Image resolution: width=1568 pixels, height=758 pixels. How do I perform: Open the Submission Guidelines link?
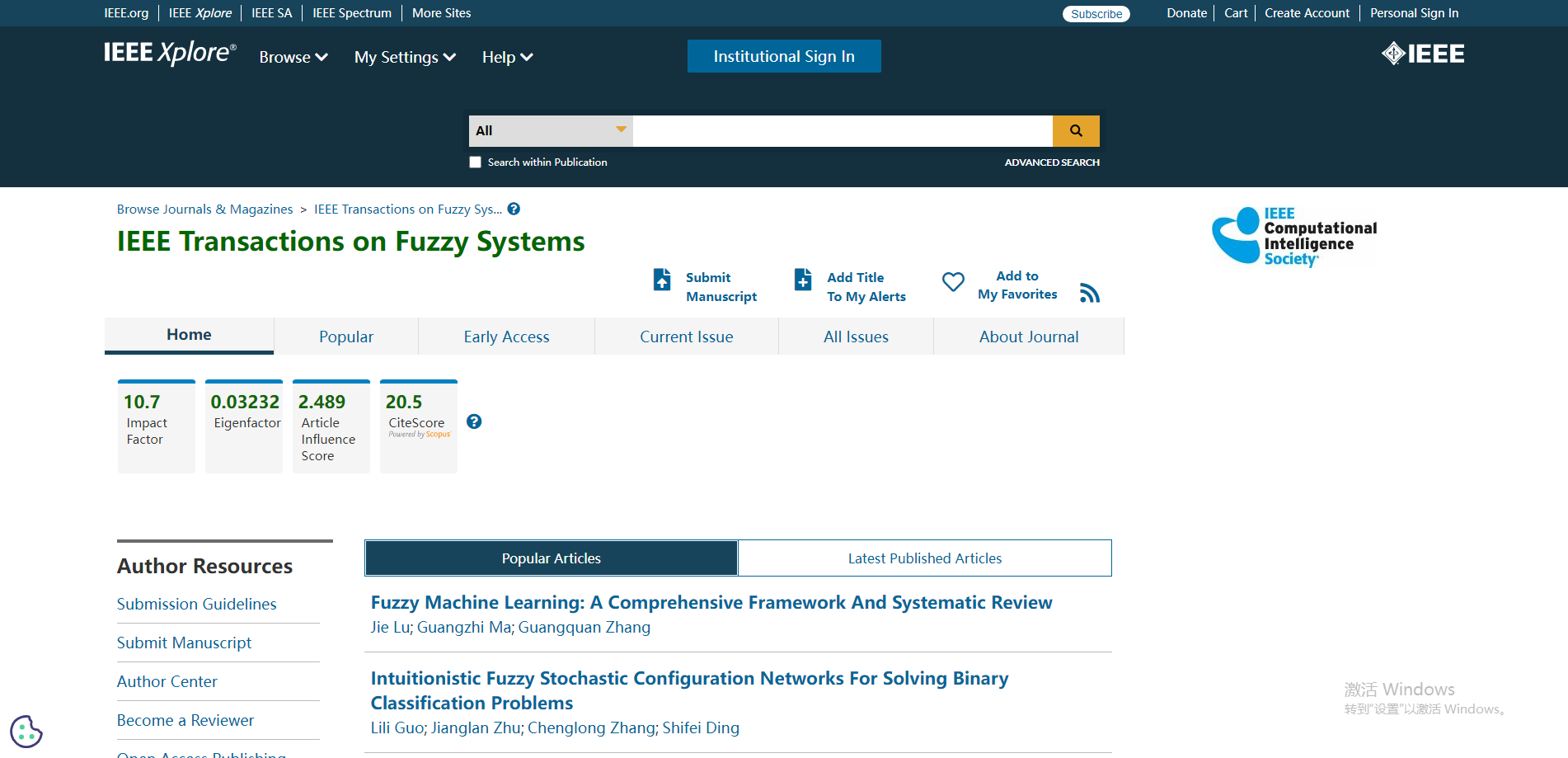196,604
